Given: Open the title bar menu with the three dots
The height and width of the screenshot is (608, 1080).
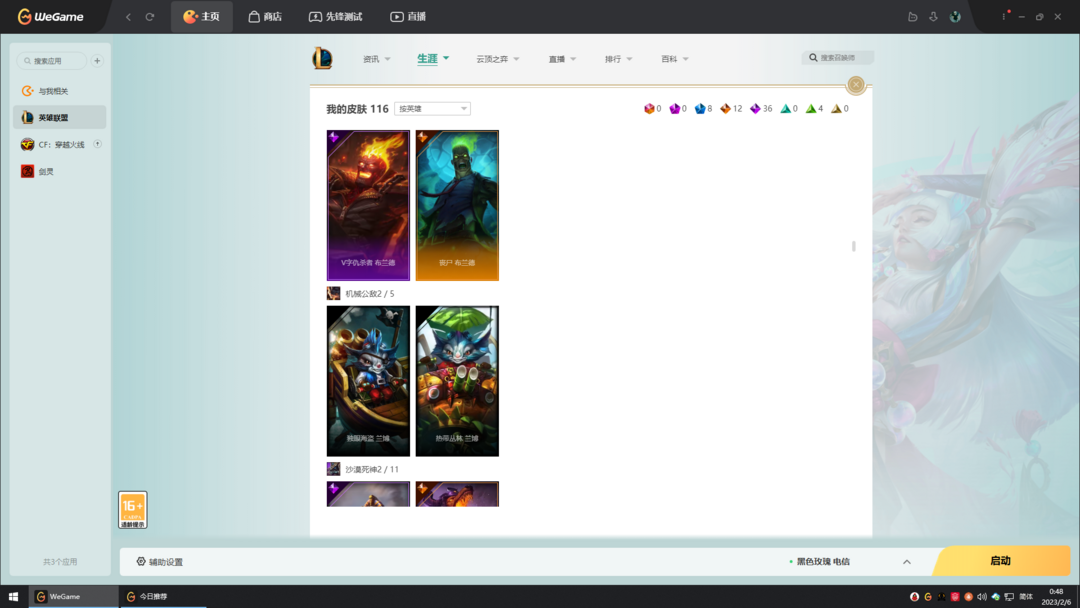Looking at the screenshot, I should [x=1004, y=17].
